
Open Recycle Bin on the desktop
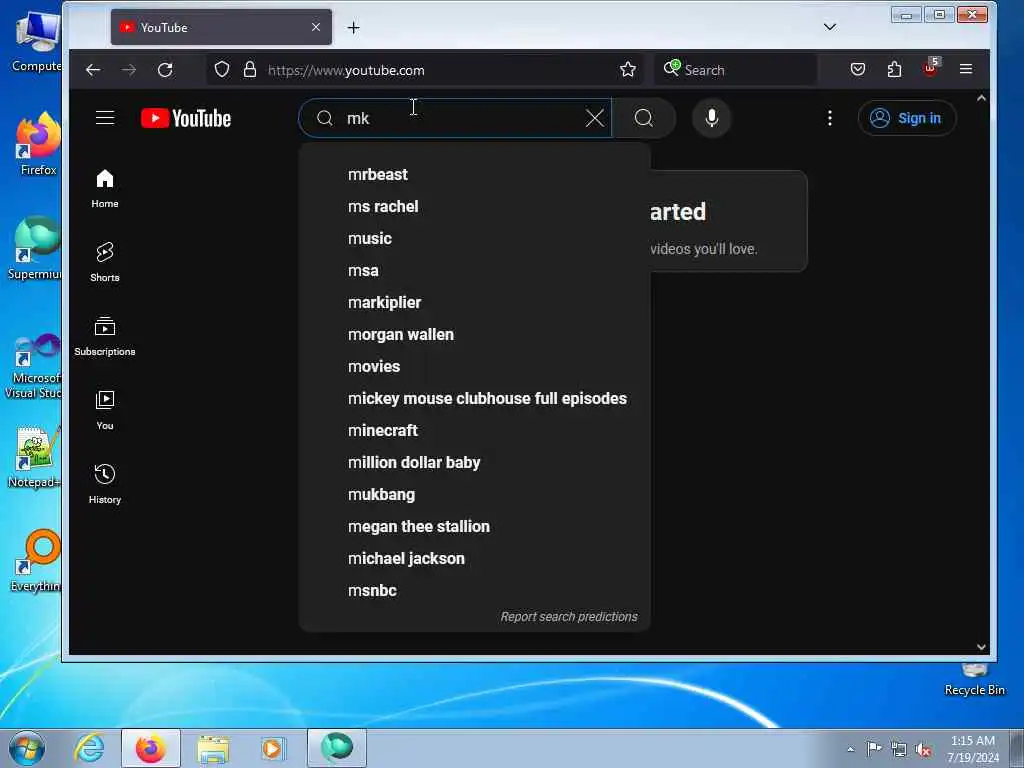[x=974, y=679]
